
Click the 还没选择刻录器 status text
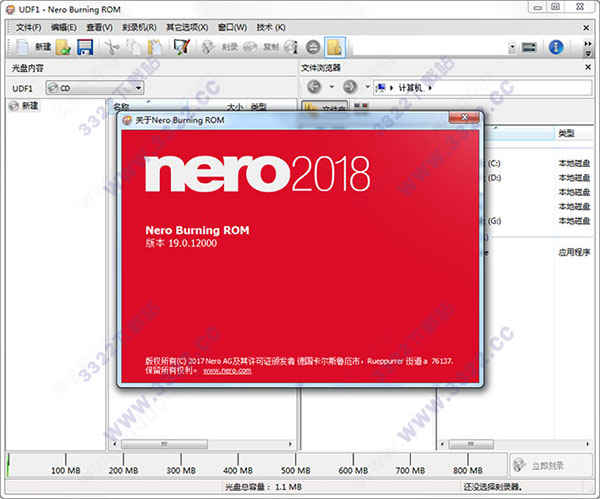click(x=492, y=487)
